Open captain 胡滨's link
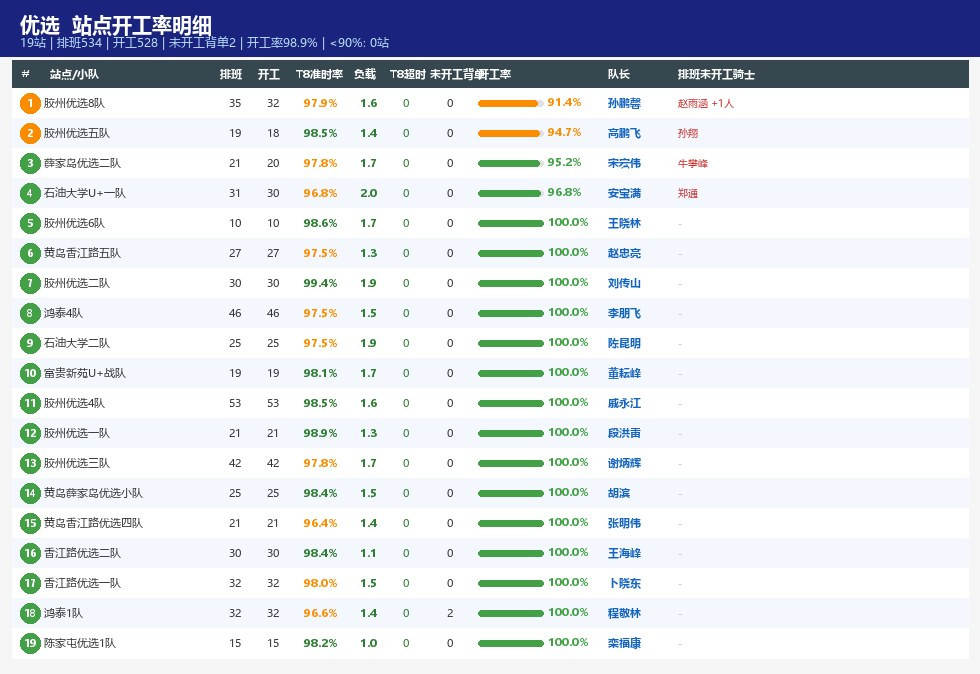 click(619, 493)
